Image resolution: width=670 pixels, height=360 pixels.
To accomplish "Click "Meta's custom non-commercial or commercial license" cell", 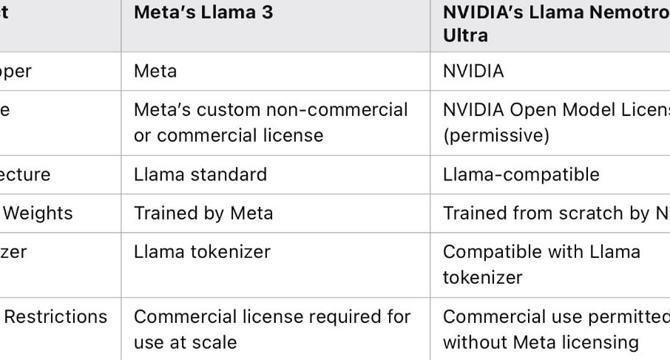I will pos(276,123).
